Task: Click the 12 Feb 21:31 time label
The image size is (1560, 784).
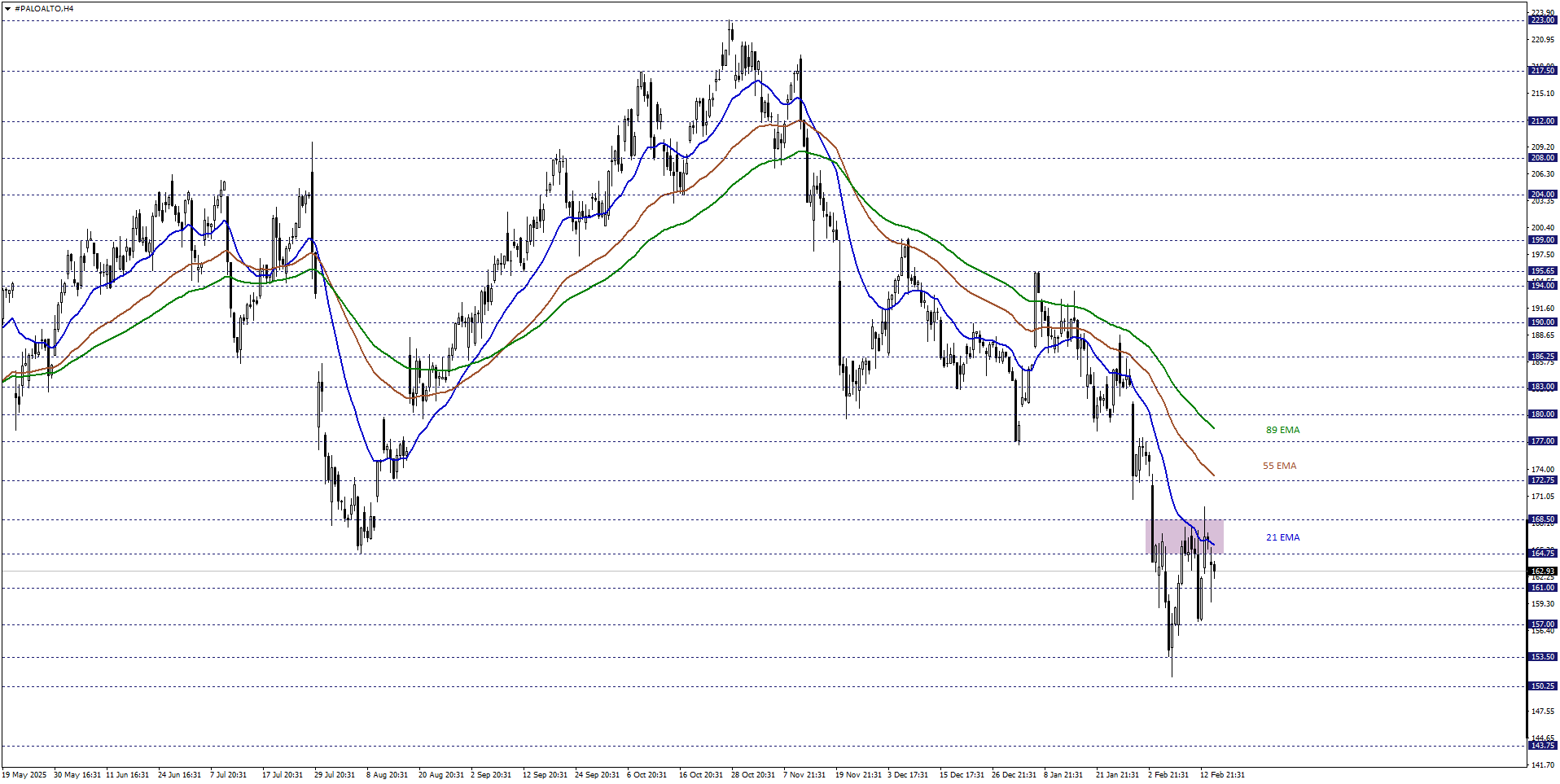Action: 1221,775
